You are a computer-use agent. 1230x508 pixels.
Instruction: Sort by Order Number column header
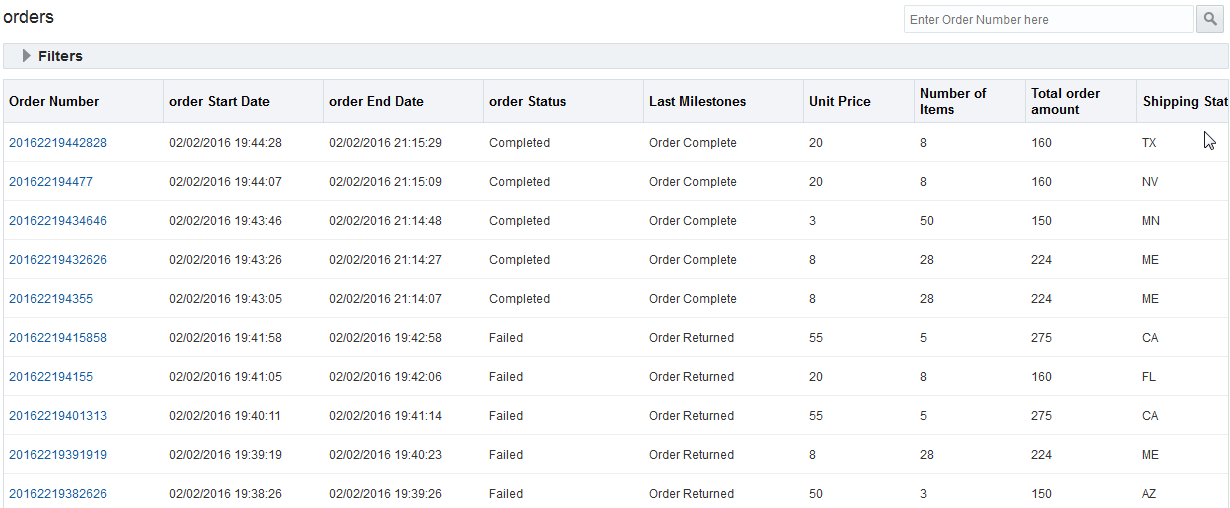click(x=54, y=101)
